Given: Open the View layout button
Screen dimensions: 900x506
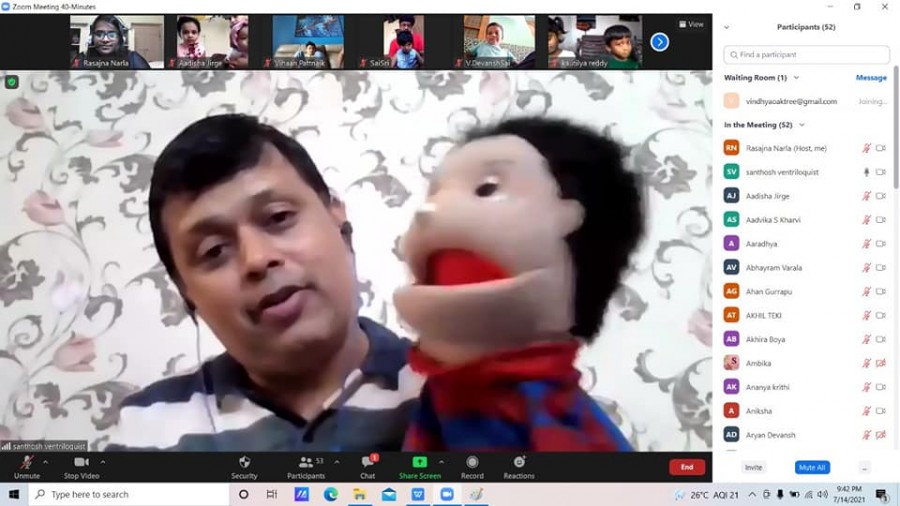Looking at the screenshot, I should click(691, 24).
